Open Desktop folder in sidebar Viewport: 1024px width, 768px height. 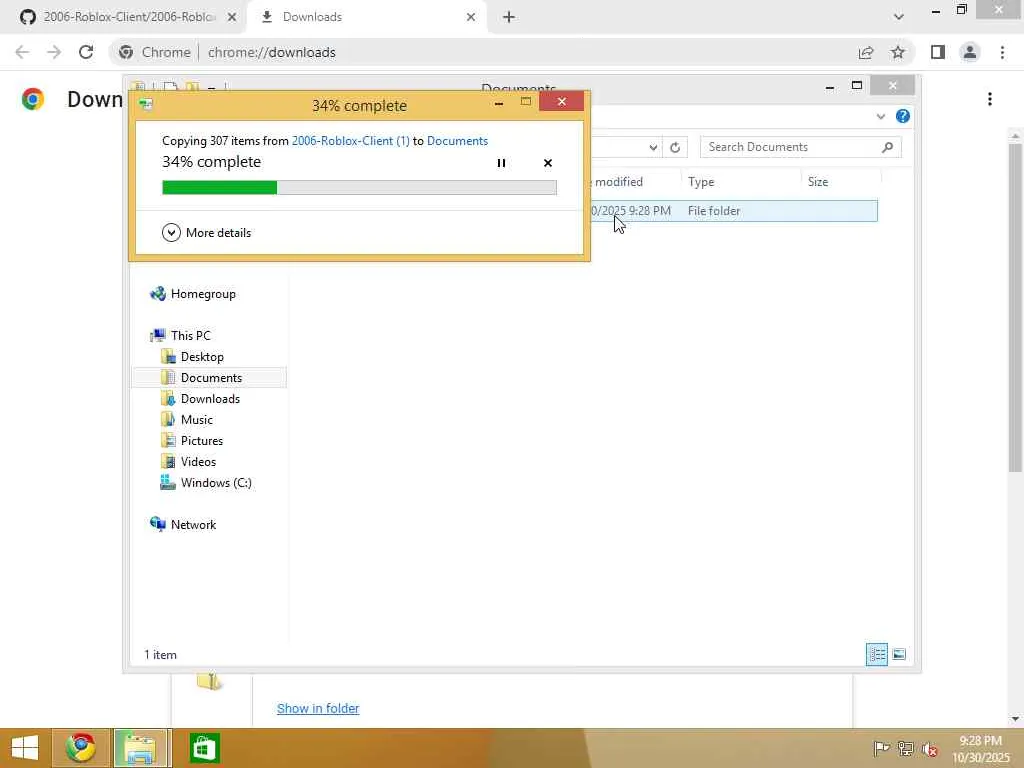202,357
